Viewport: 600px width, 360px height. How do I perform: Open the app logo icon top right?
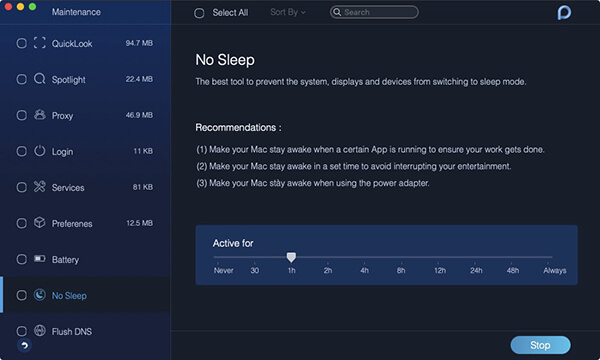pos(564,12)
